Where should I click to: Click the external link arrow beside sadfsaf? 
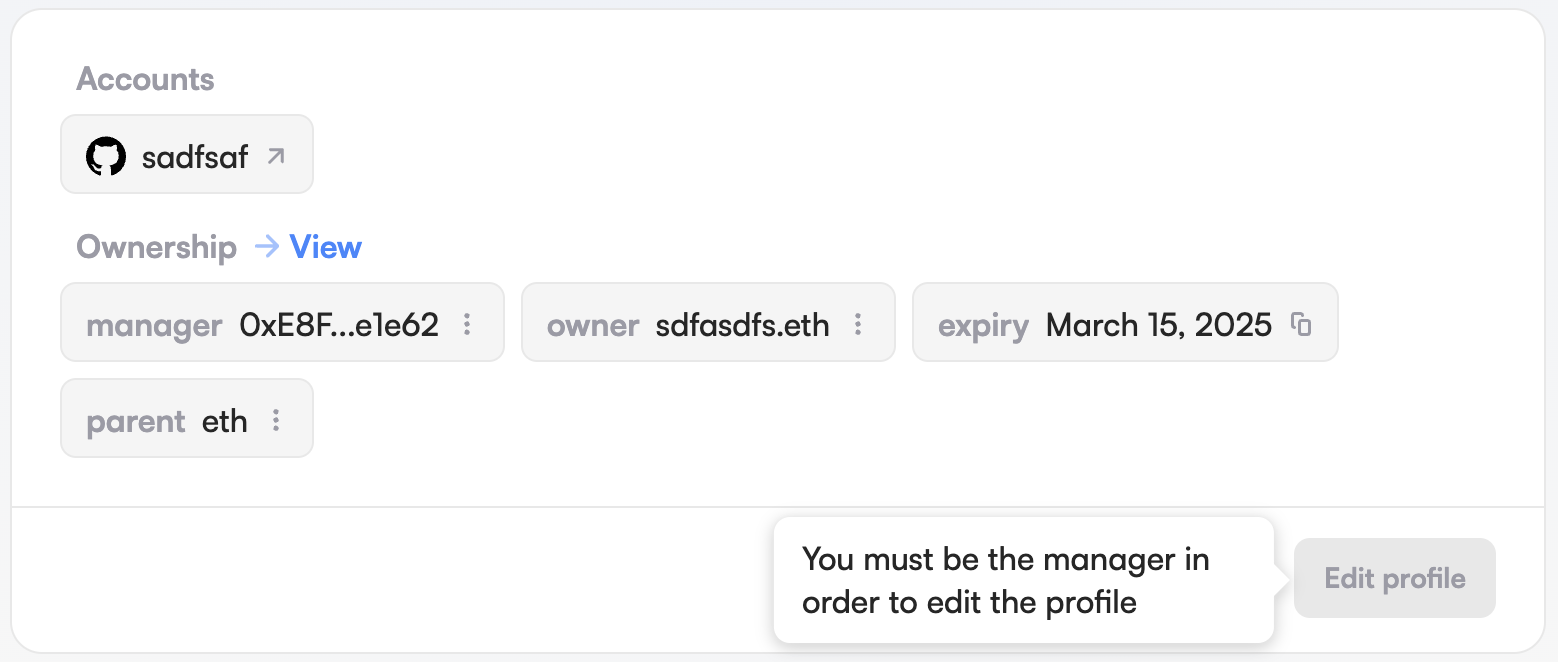coord(276,156)
